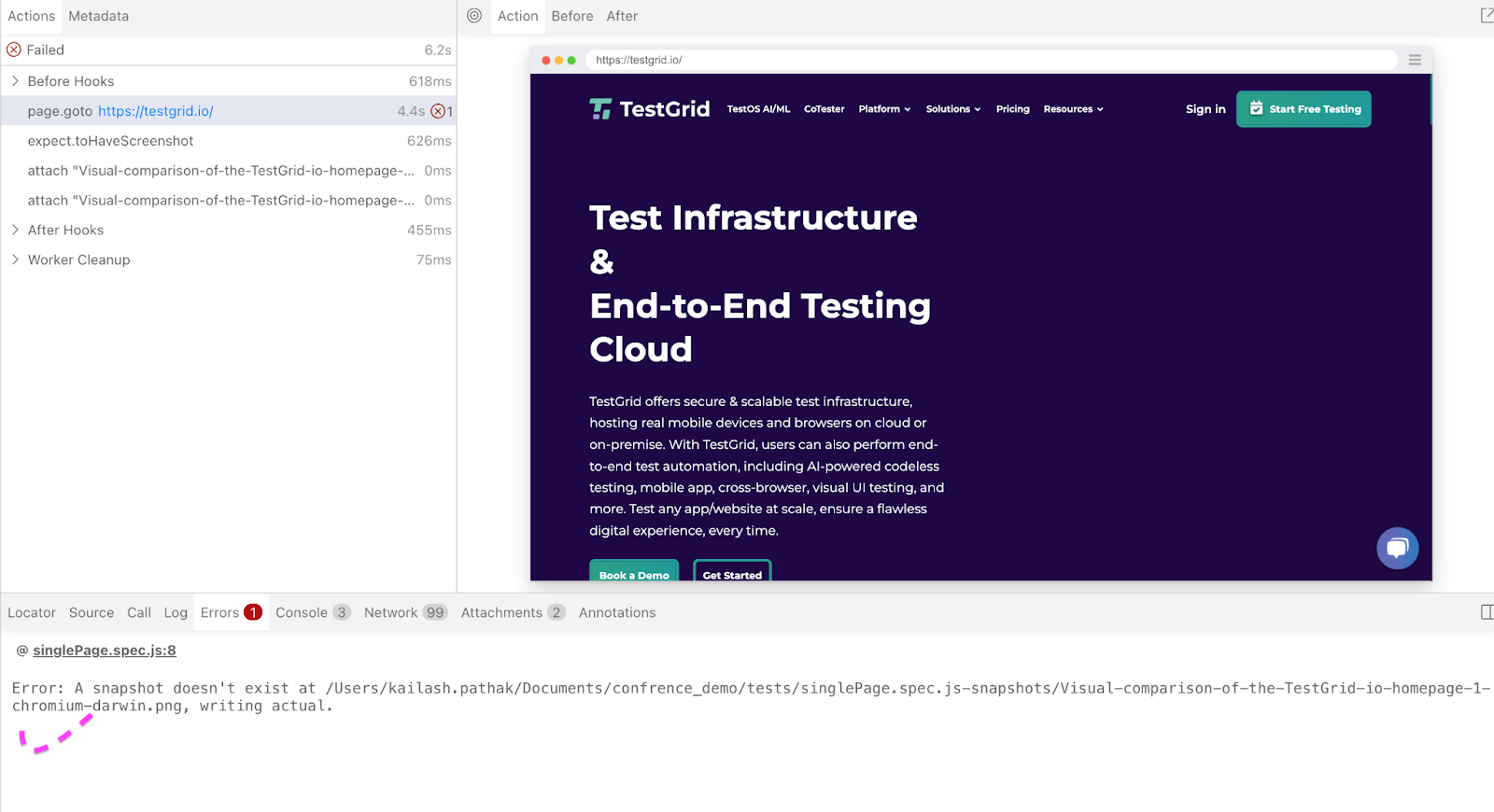Expand the After Hooks step
The height and width of the screenshot is (812, 1494).
[15, 230]
